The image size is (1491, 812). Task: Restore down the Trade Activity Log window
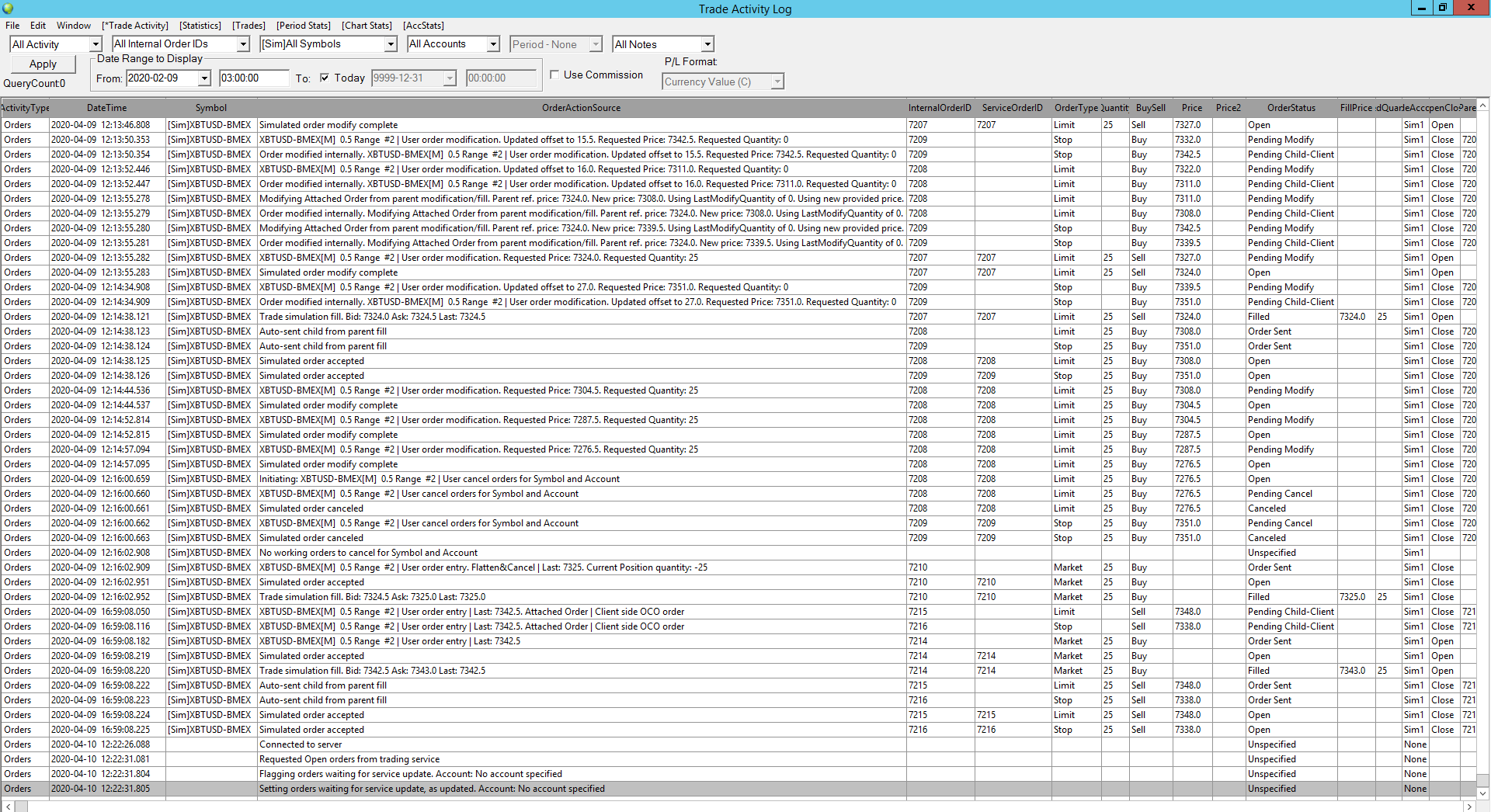1442,8
